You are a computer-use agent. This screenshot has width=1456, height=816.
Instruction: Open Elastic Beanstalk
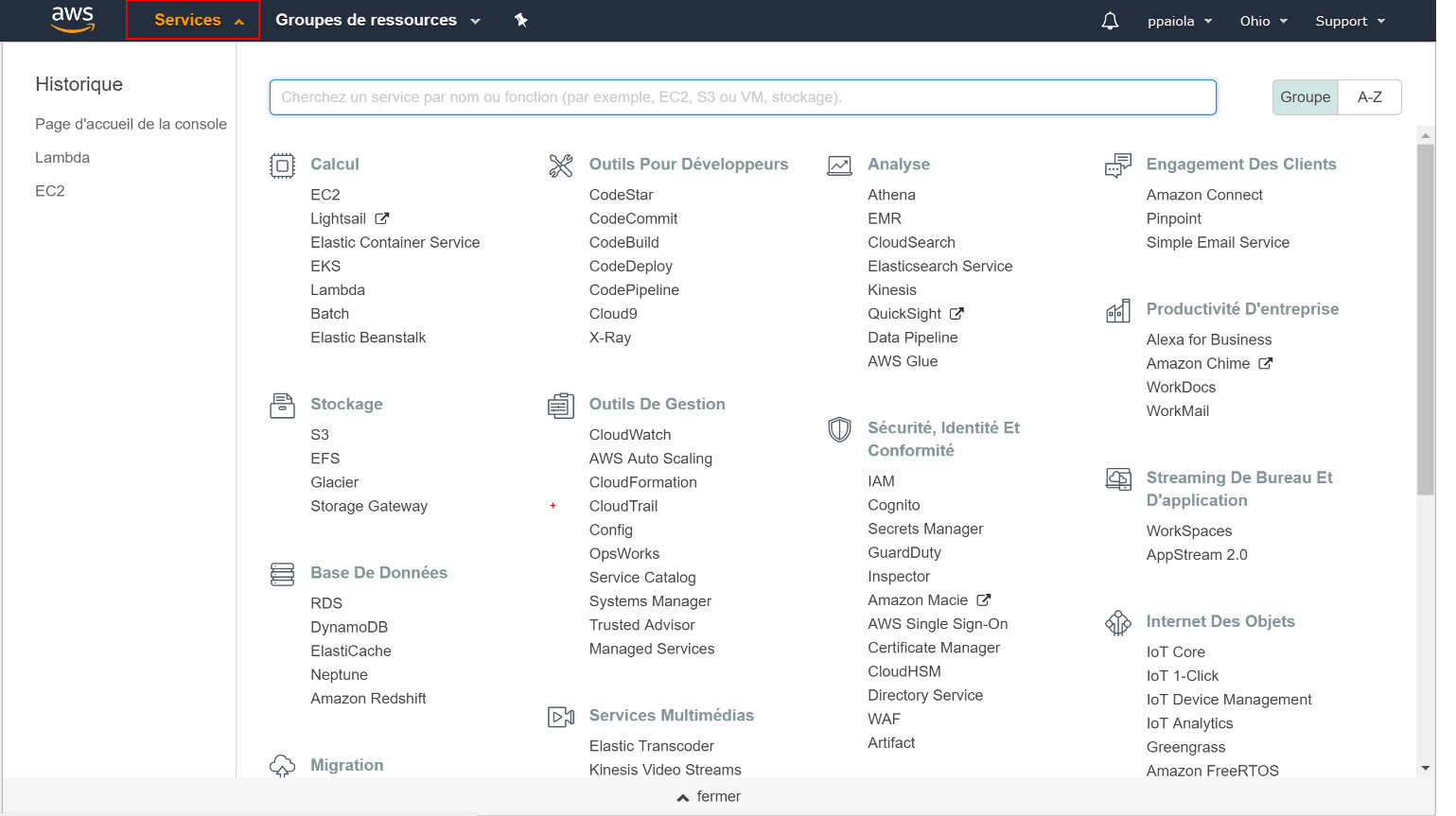tap(368, 338)
